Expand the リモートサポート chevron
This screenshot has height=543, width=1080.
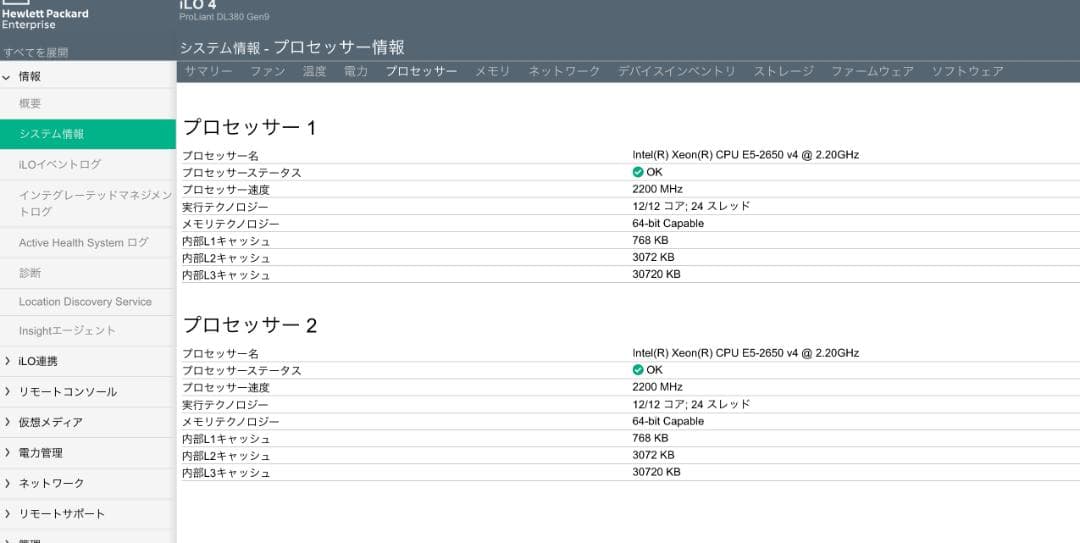coord(7,513)
